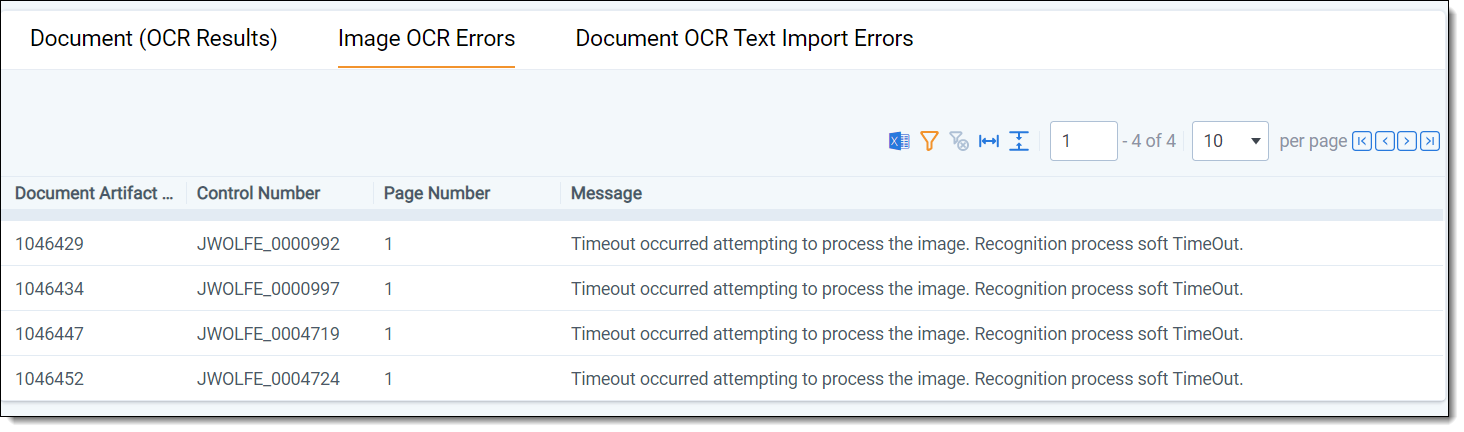
Task: Select row with control number JWOLFE_0000992
Action: (268, 244)
